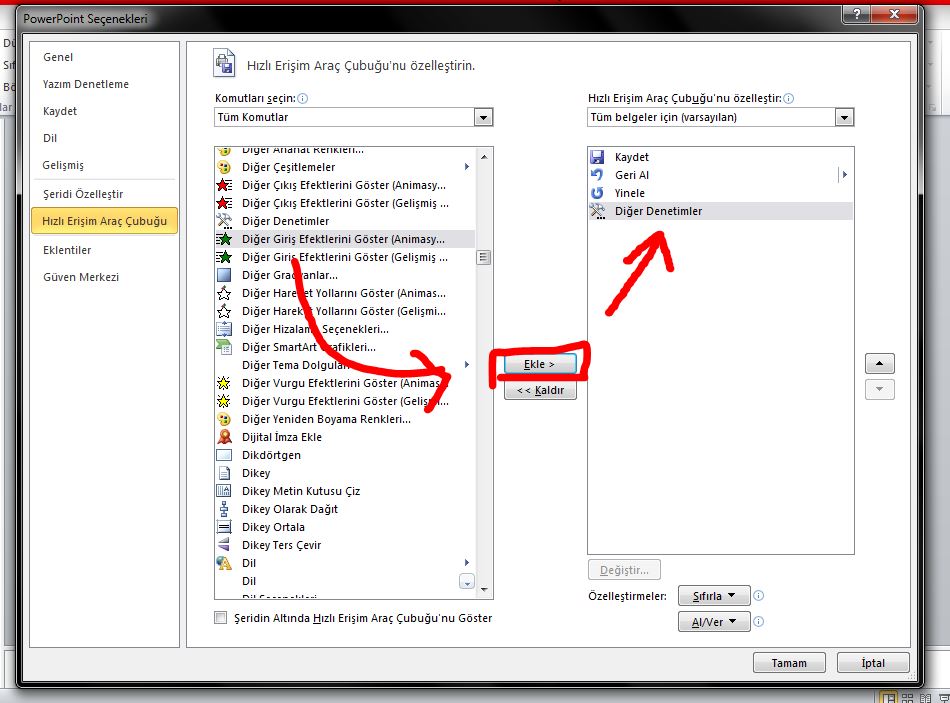This screenshot has height=703, width=950.
Task: Click the << Kaldır button
Action: coord(540,390)
